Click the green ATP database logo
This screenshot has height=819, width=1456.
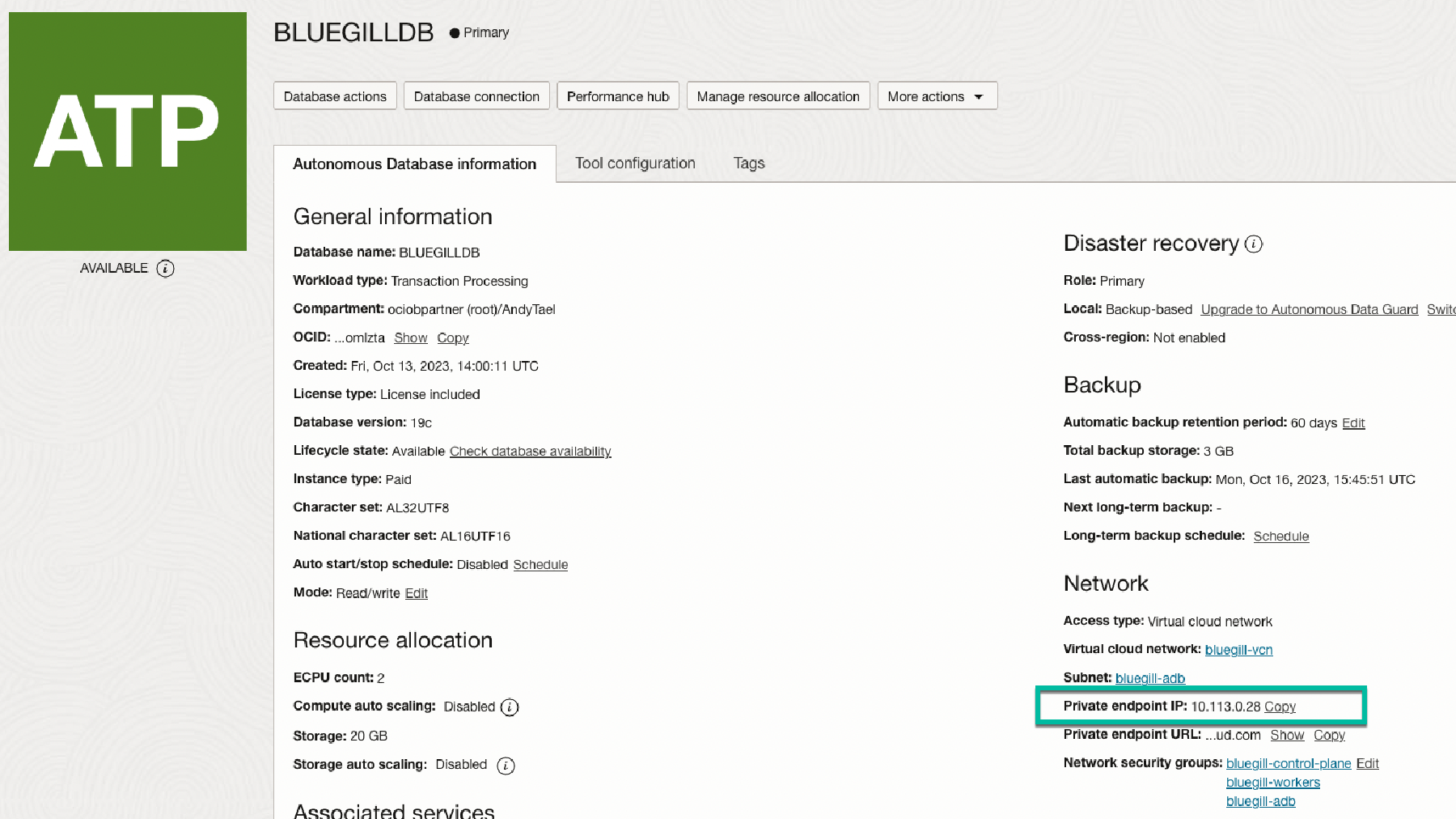coord(128,131)
